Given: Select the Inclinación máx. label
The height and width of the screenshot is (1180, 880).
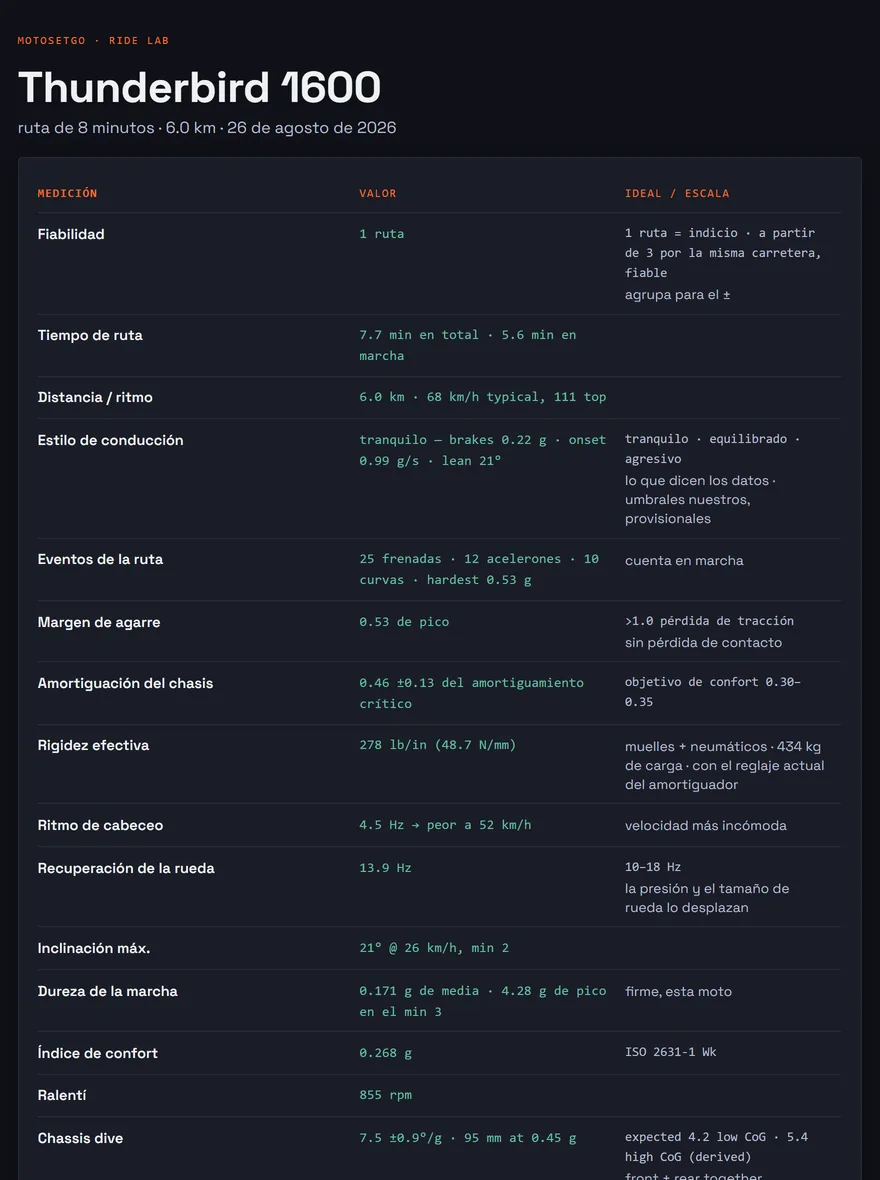Looking at the screenshot, I should point(94,948).
